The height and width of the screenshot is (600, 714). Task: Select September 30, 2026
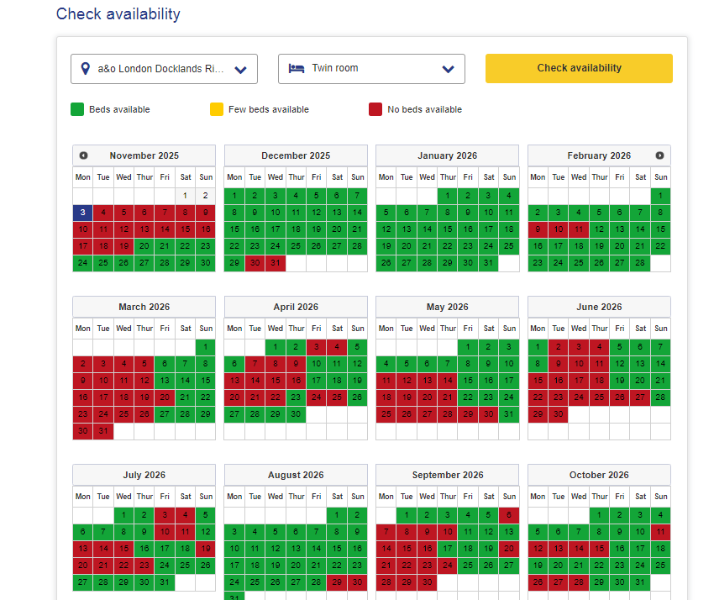click(x=427, y=582)
